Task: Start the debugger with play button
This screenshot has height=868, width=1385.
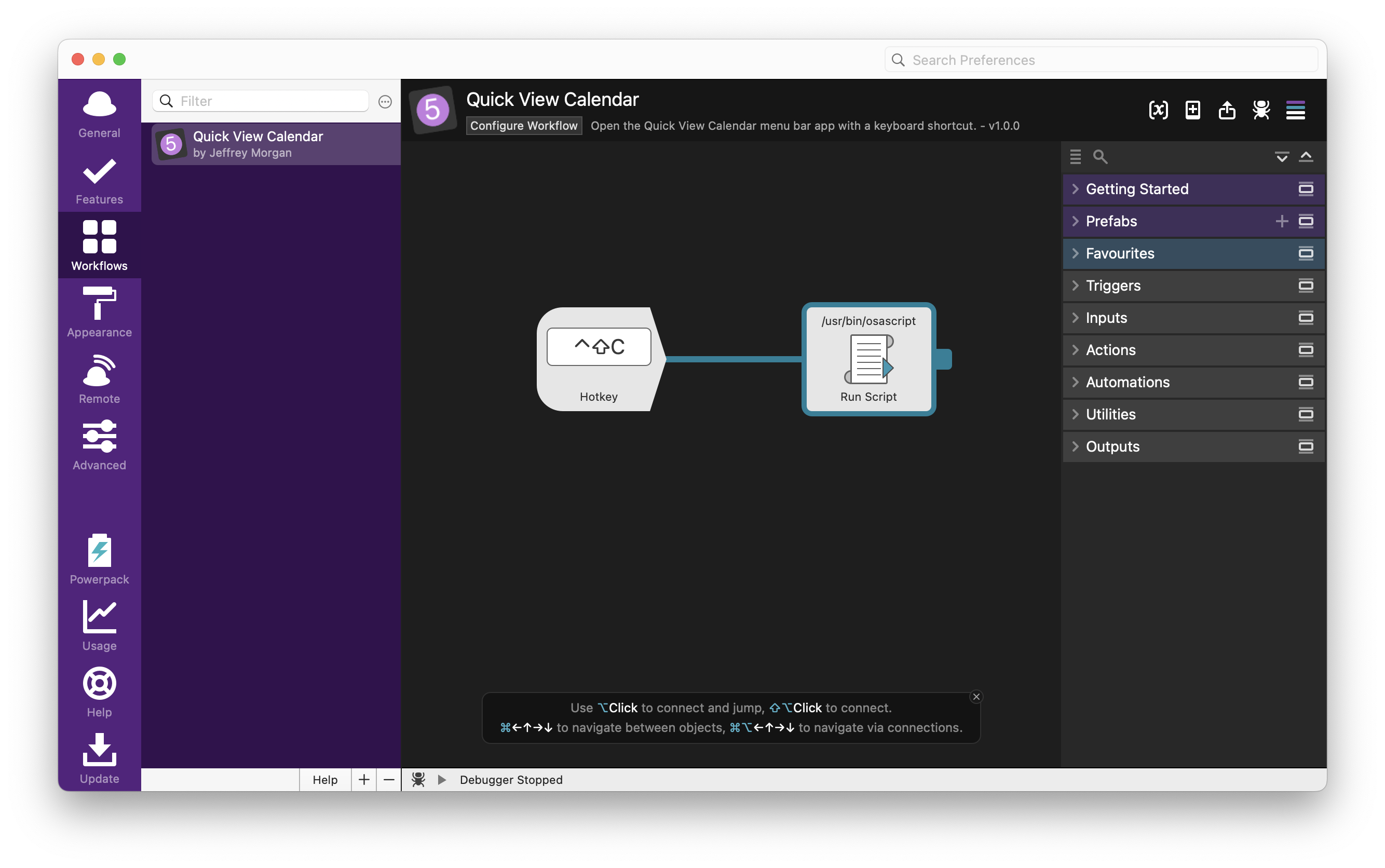Action: pos(442,779)
